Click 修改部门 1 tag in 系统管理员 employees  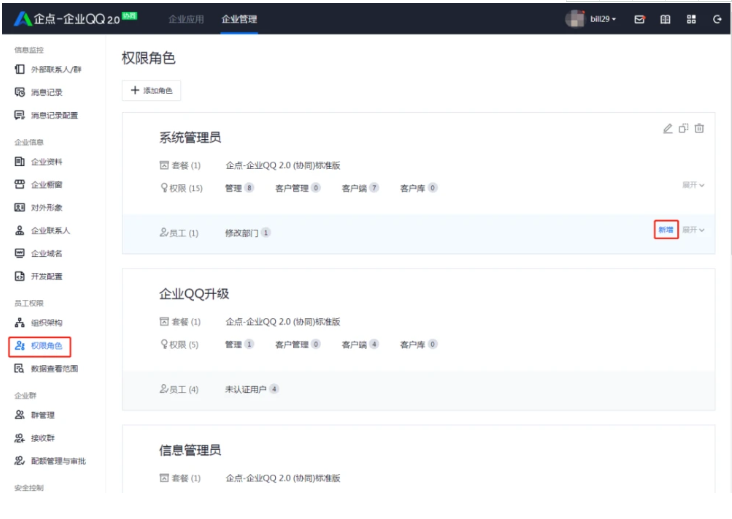click(248, 233)
